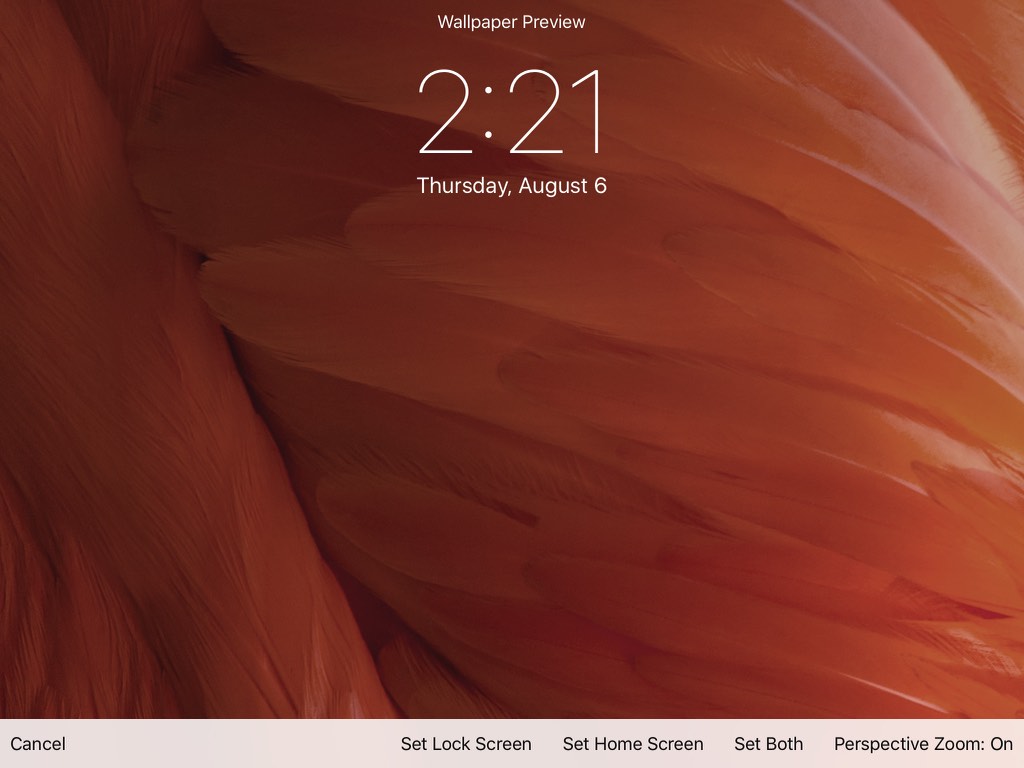Click the hour digit of the clock

click(446, 112)
